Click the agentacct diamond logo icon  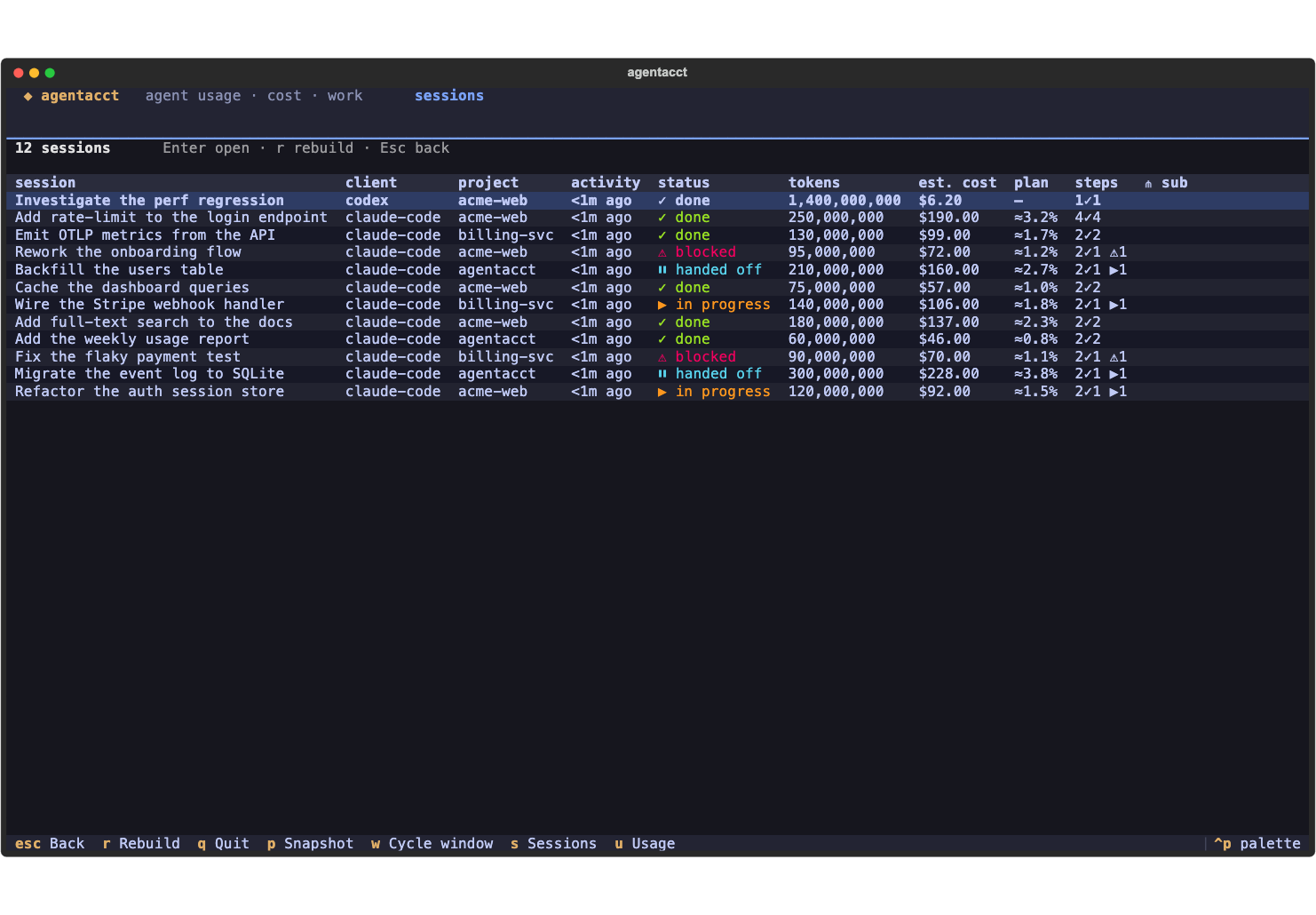[x=28, y=96]
